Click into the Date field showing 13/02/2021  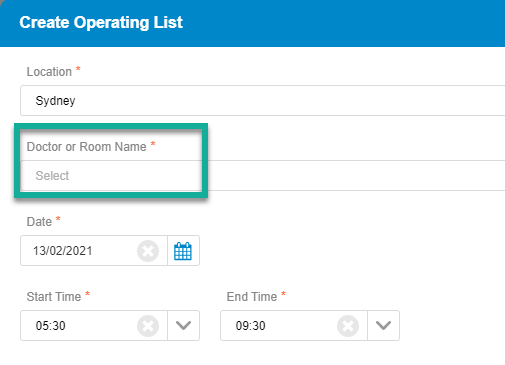78,251
